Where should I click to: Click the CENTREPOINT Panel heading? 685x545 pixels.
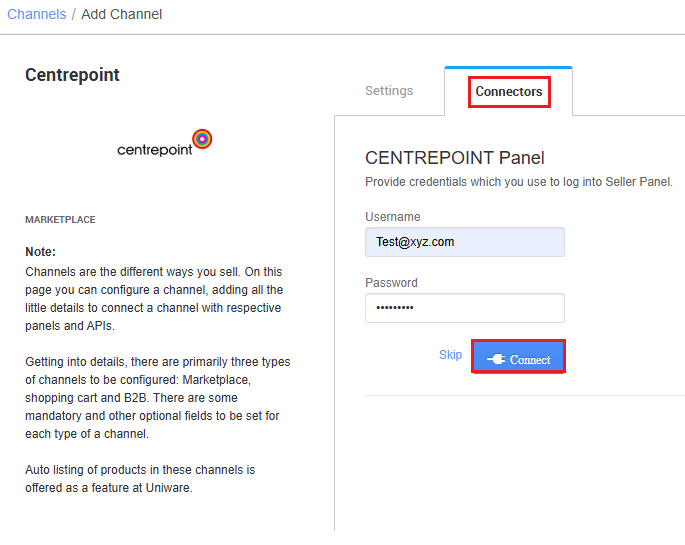pyautogui.click(x=455, y=158)
